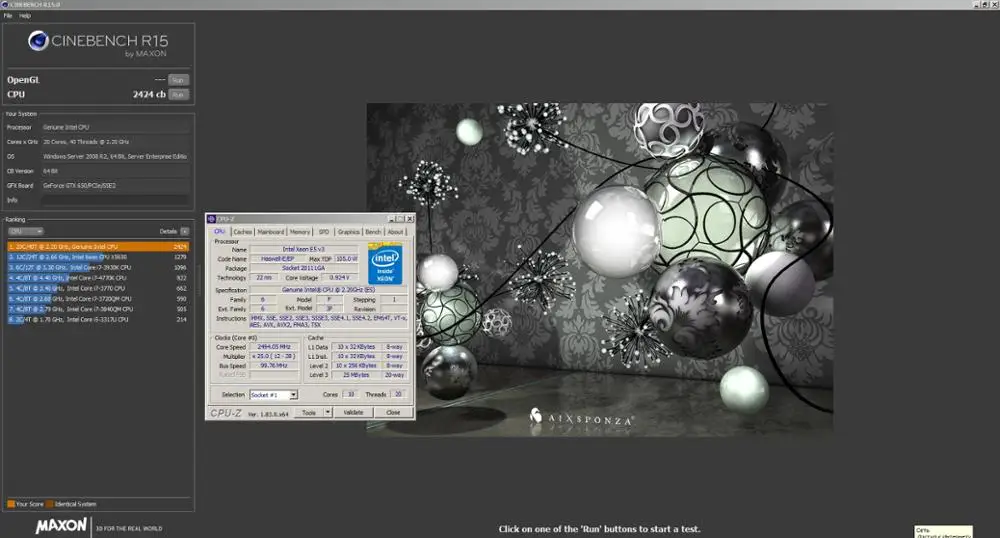Open the Help menu
Screen dimensions: 1000x538
(25, 16)
